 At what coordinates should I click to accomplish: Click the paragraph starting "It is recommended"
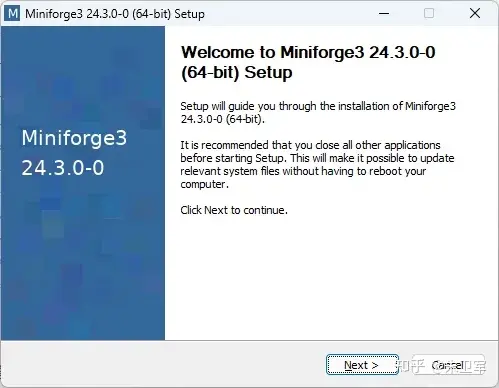[317, 164]
